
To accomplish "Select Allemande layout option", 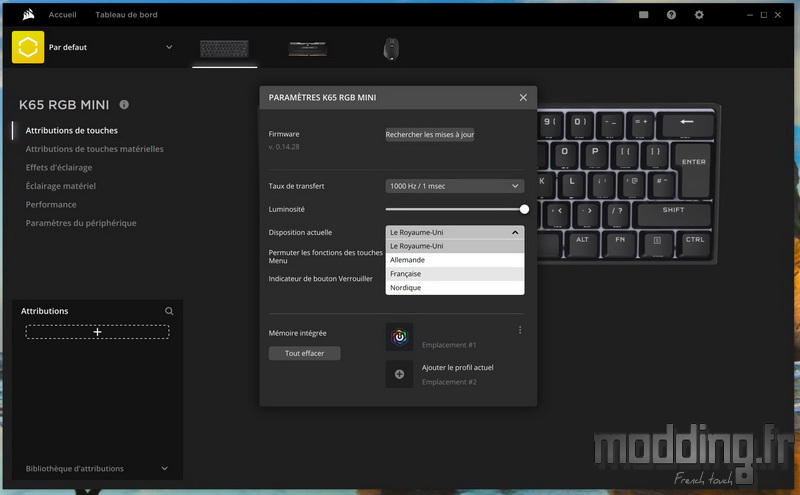I will coord(455,260).
